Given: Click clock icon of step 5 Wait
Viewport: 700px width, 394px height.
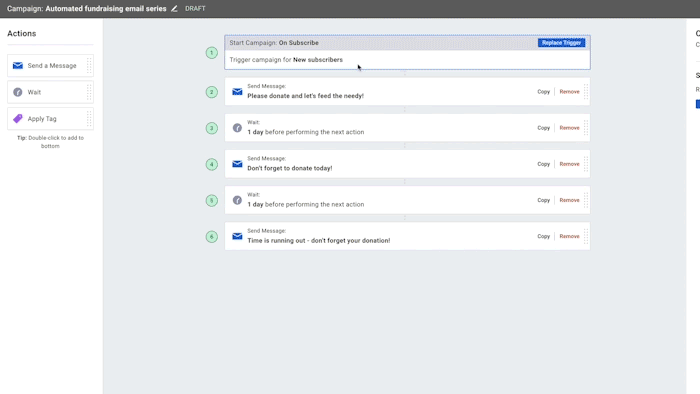Looking at the screenshot, I should click(237, 200).
